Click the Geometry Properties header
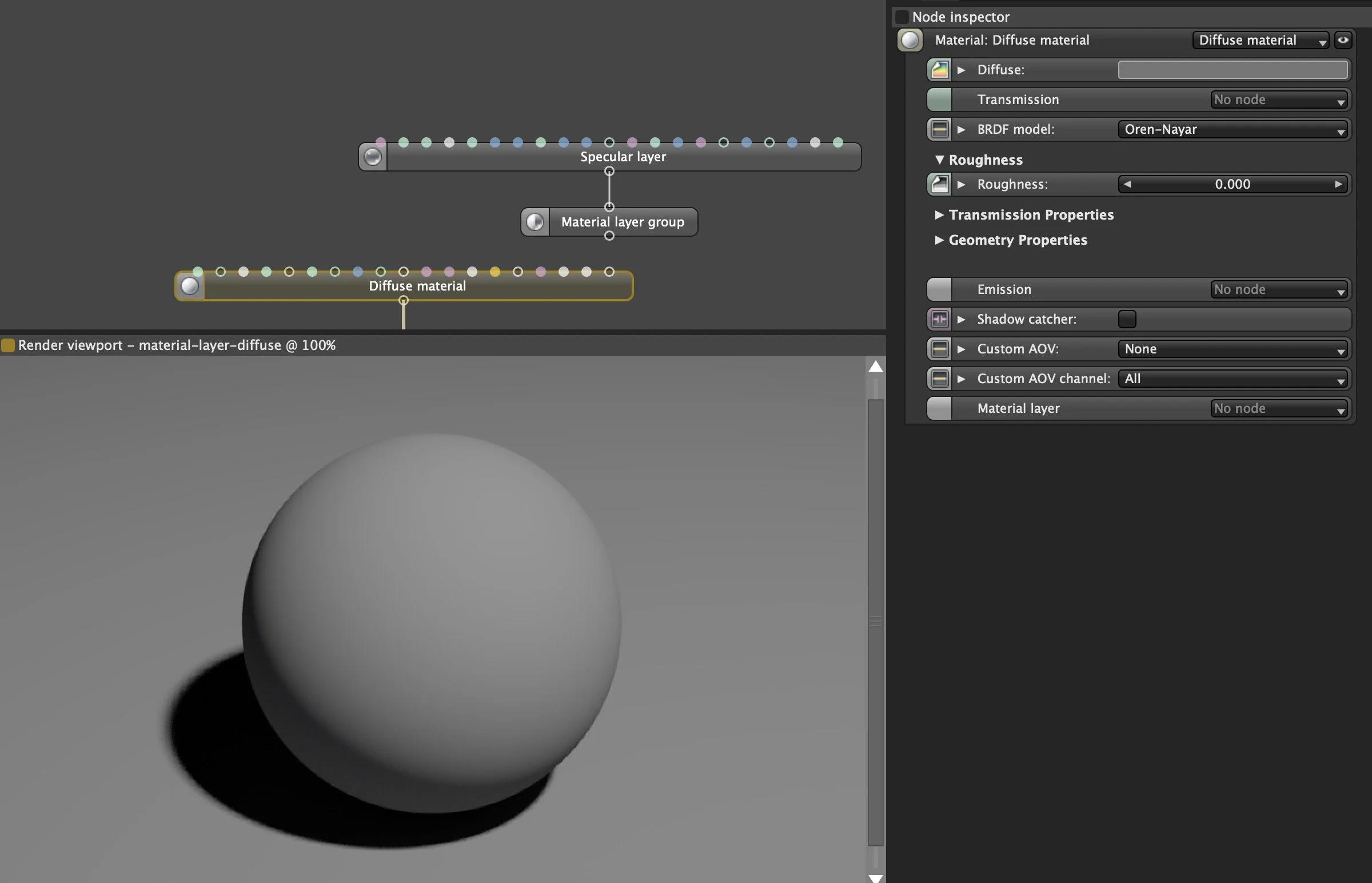Image resolution: width=1372 pixels, height=883 pixels. pos(1017,240)
